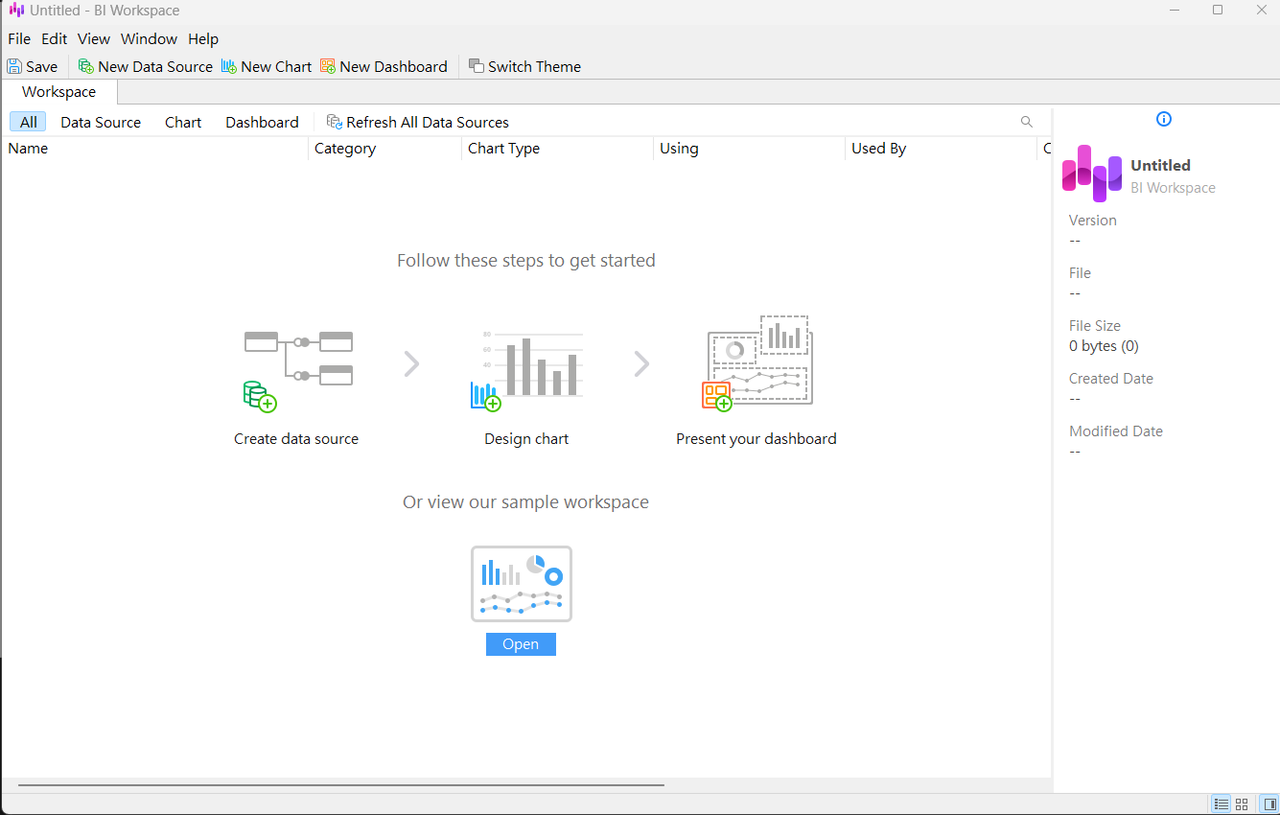Click 'Or view our sample workspace' text
Viewport: 1280px width, 815px height.
(x=526, y=502)
